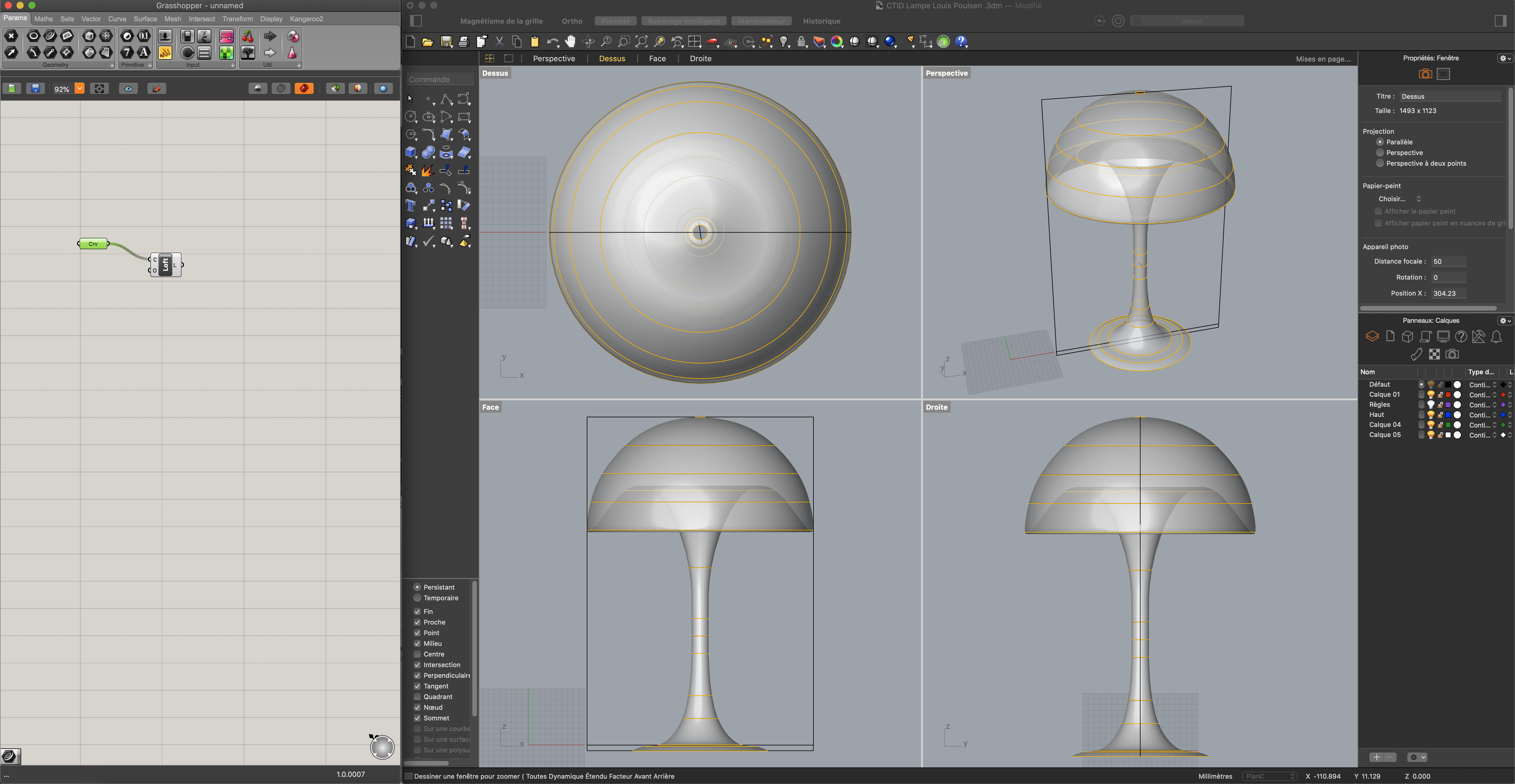Enable the Centre object snap

point(417,654)
